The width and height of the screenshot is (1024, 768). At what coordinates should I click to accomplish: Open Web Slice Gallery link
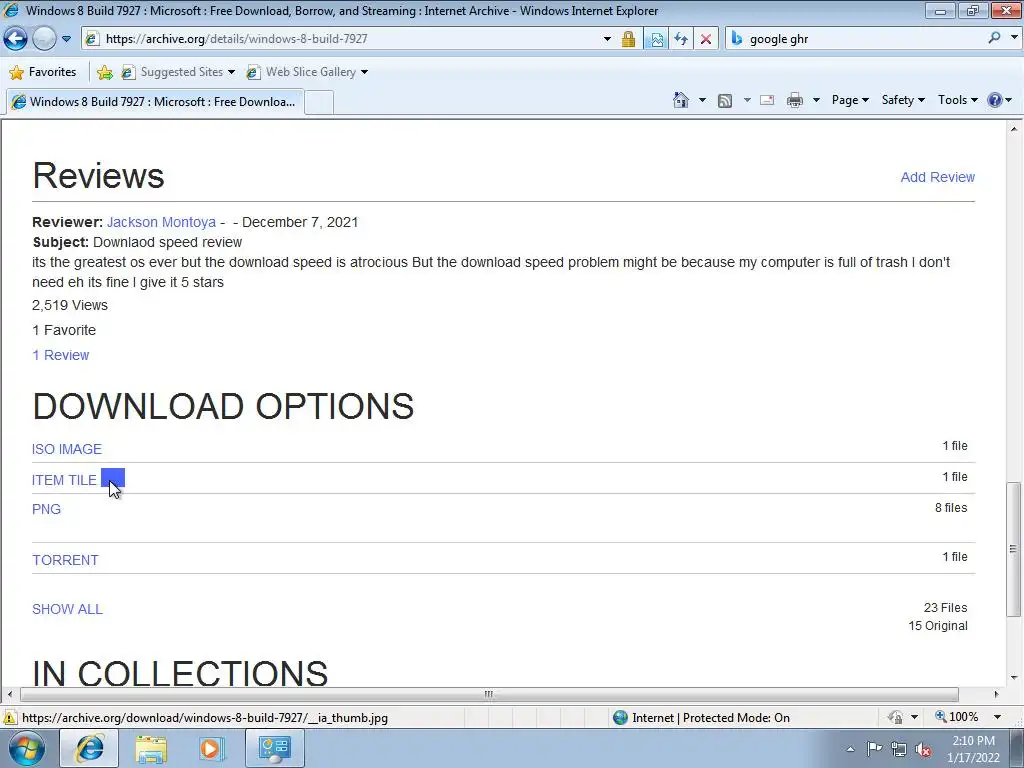306,72
